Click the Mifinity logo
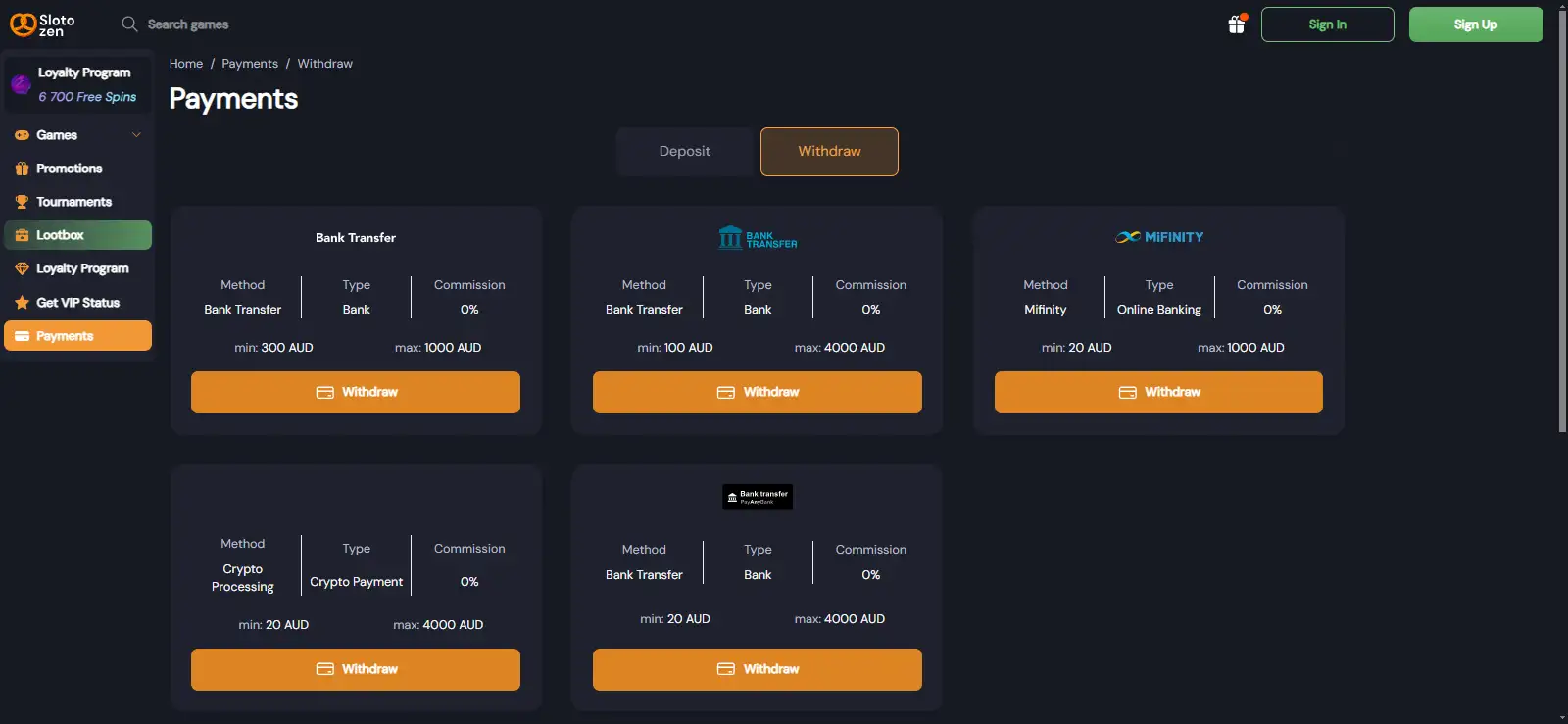The height and width of the screenshot is (724, 1568). [x=1159, y=237]
